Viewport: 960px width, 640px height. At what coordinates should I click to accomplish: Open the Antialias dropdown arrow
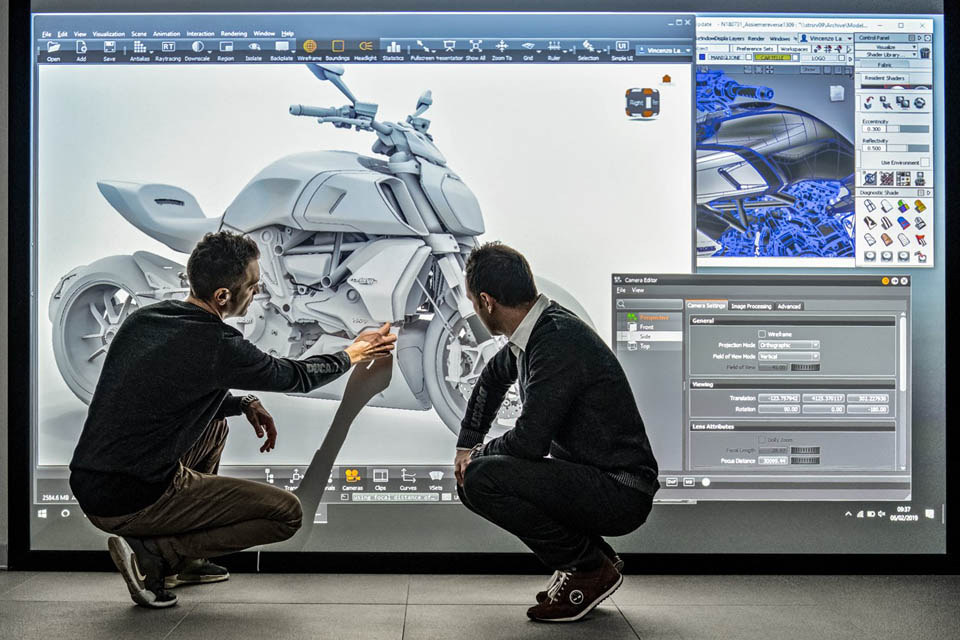[x=151, y=51]
